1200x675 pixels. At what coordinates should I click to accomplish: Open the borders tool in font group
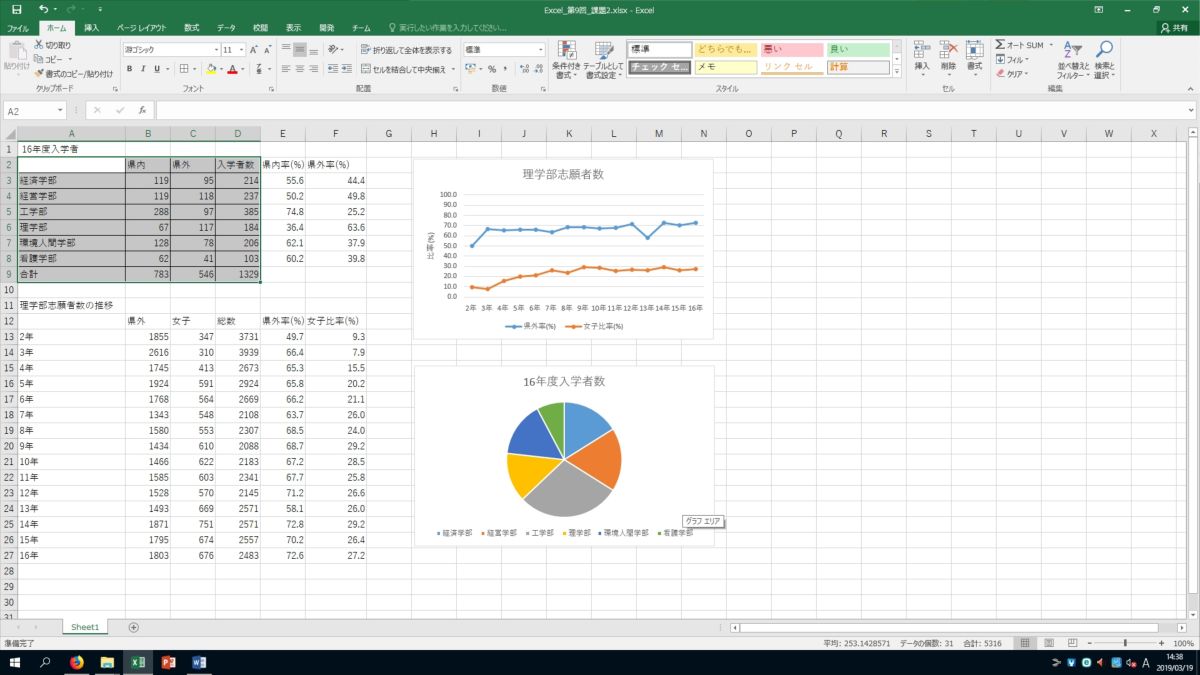click(185, 69)
